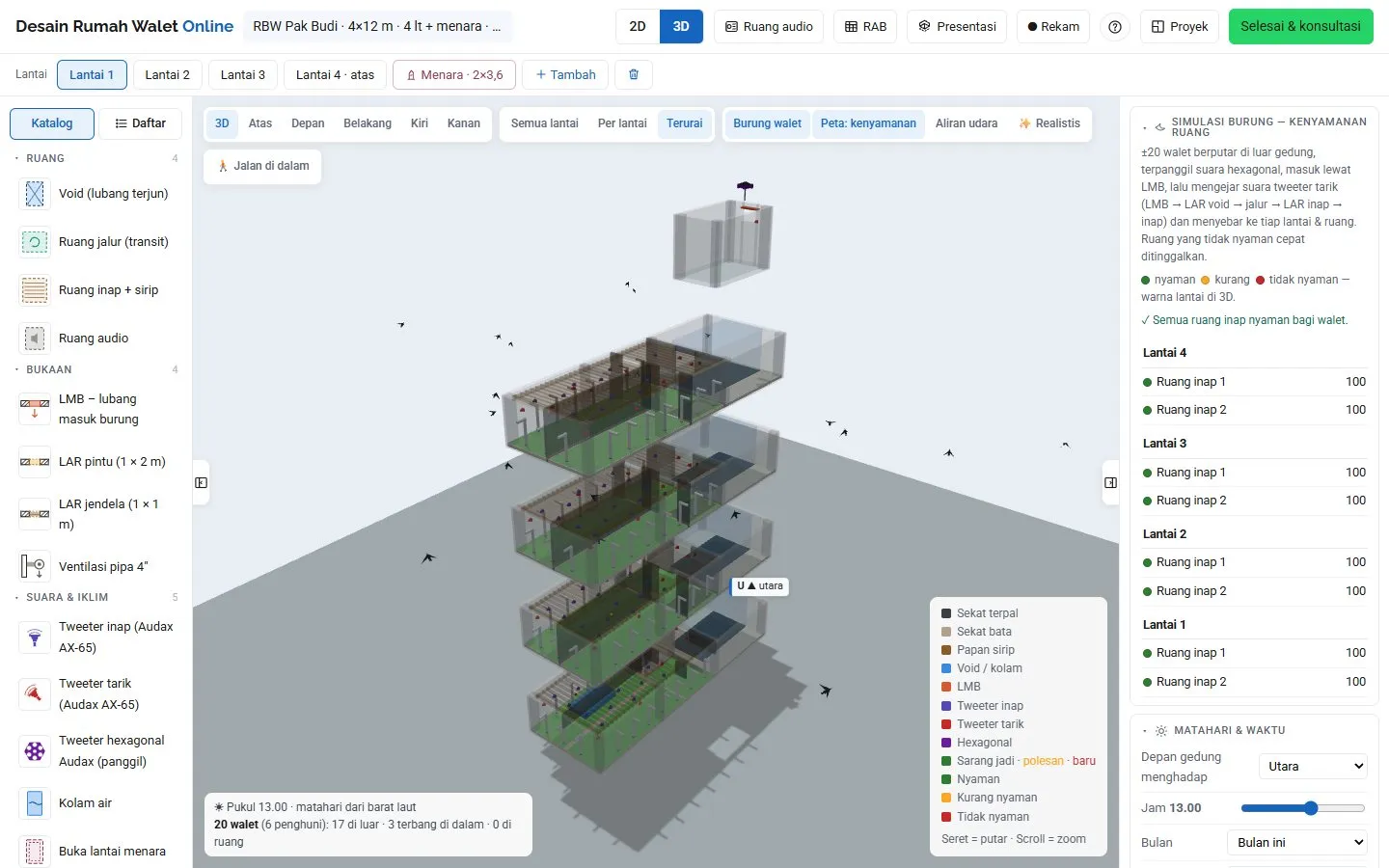This screenshot has height=868, width=1389.
Task: Select Ruang inap 1 under Lantai 4
Action: pos(1254,382)
